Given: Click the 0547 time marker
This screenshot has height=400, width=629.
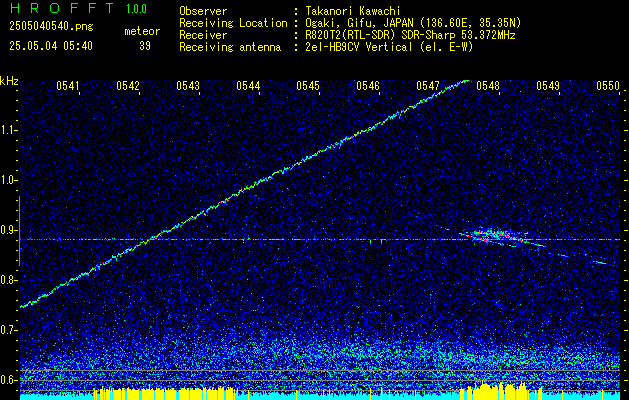Looking at the screenshot, I should pos(428,86).
